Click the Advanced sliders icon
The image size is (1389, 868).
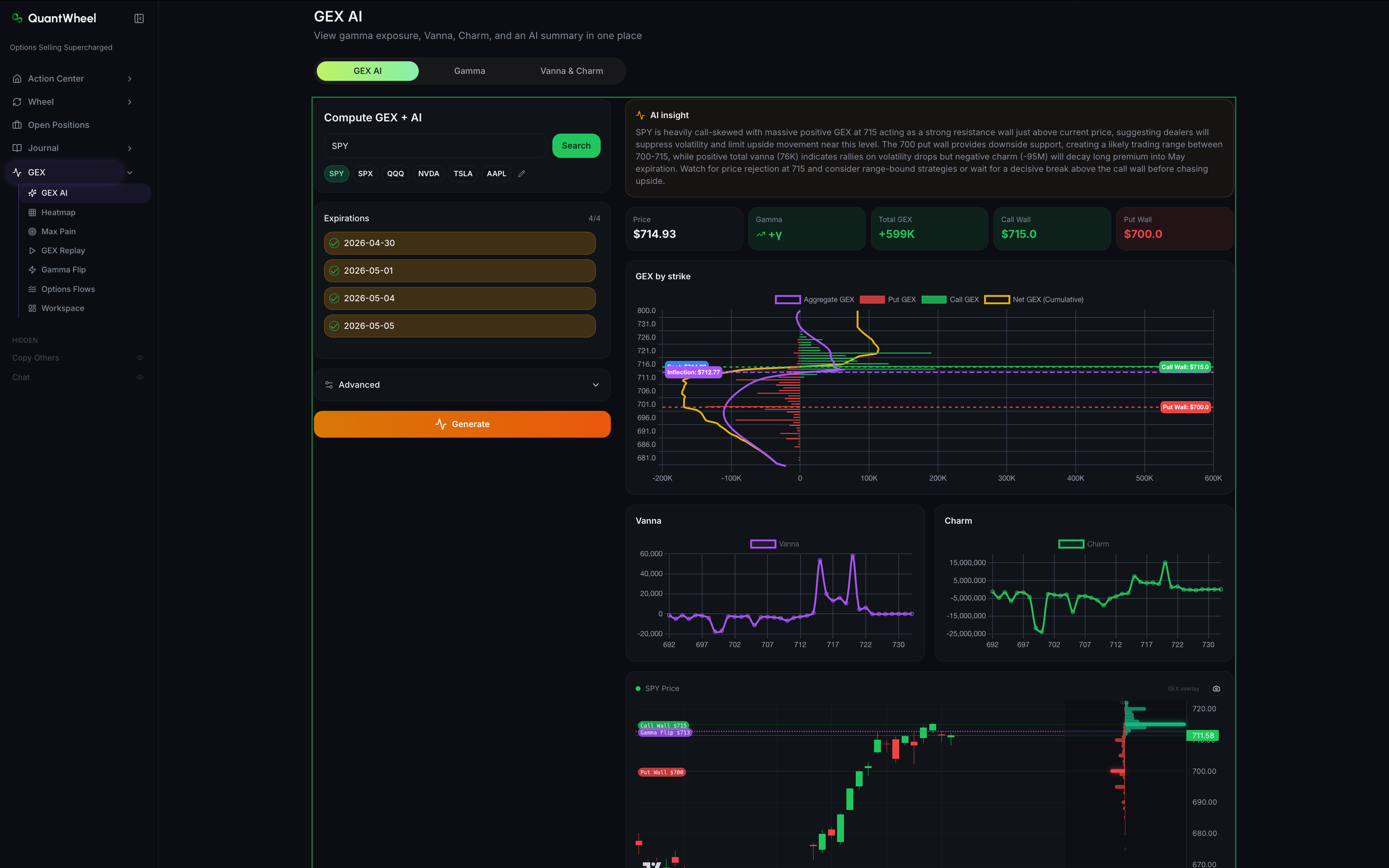[329, 384]
